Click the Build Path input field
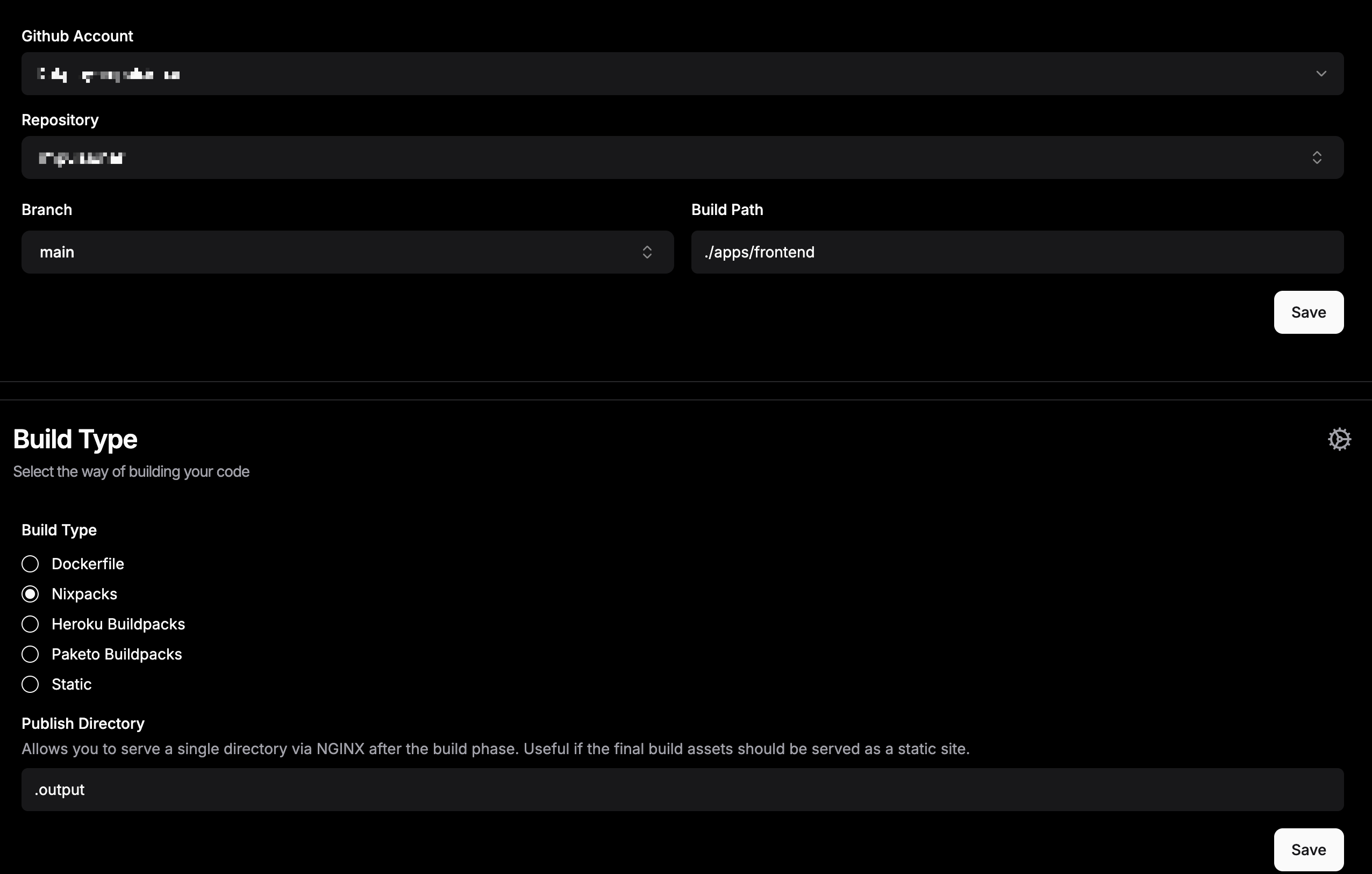The image size is (1372, 874). 1017,252
